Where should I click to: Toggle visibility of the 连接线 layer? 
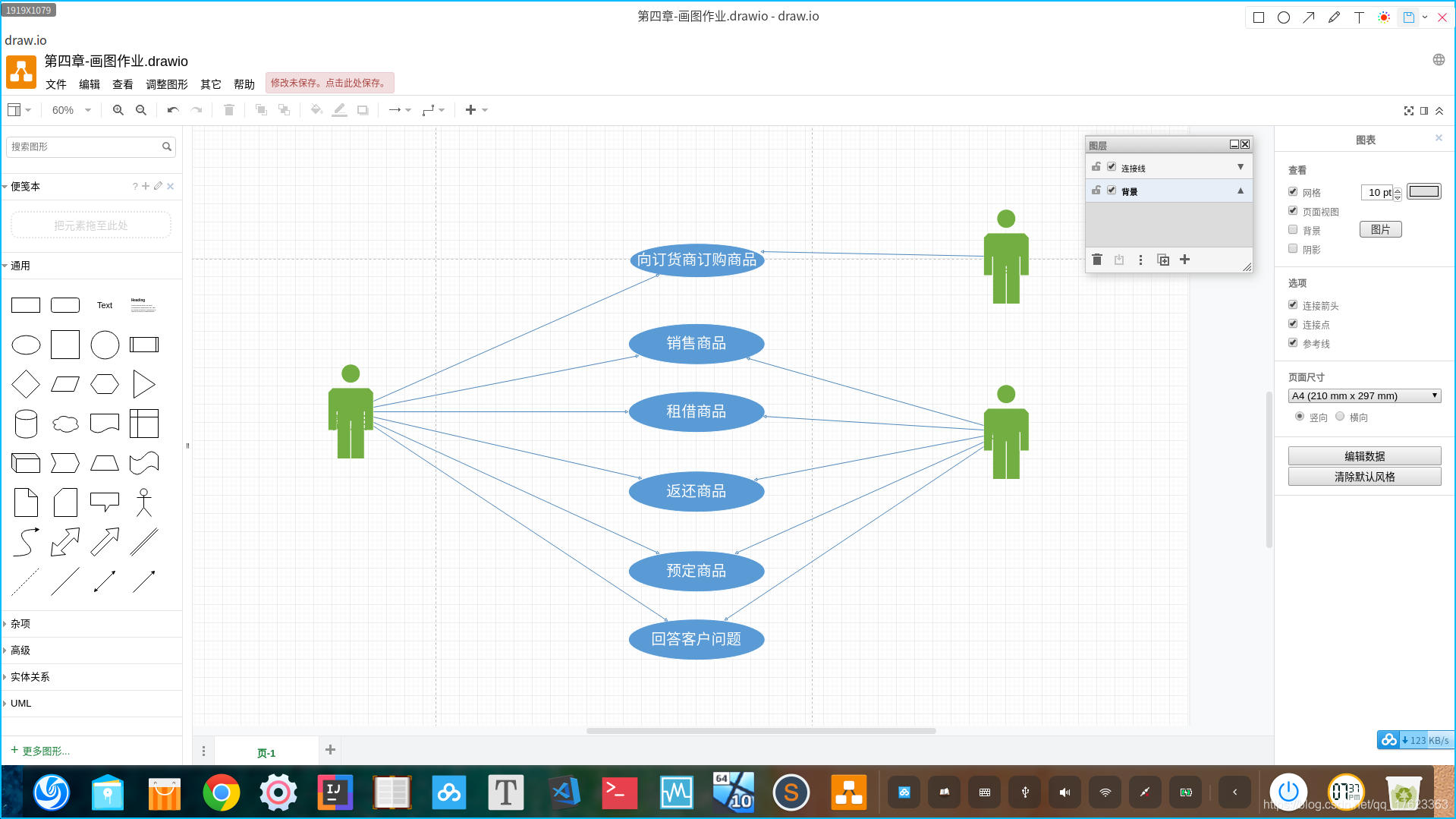click(x=1112, y=167)
